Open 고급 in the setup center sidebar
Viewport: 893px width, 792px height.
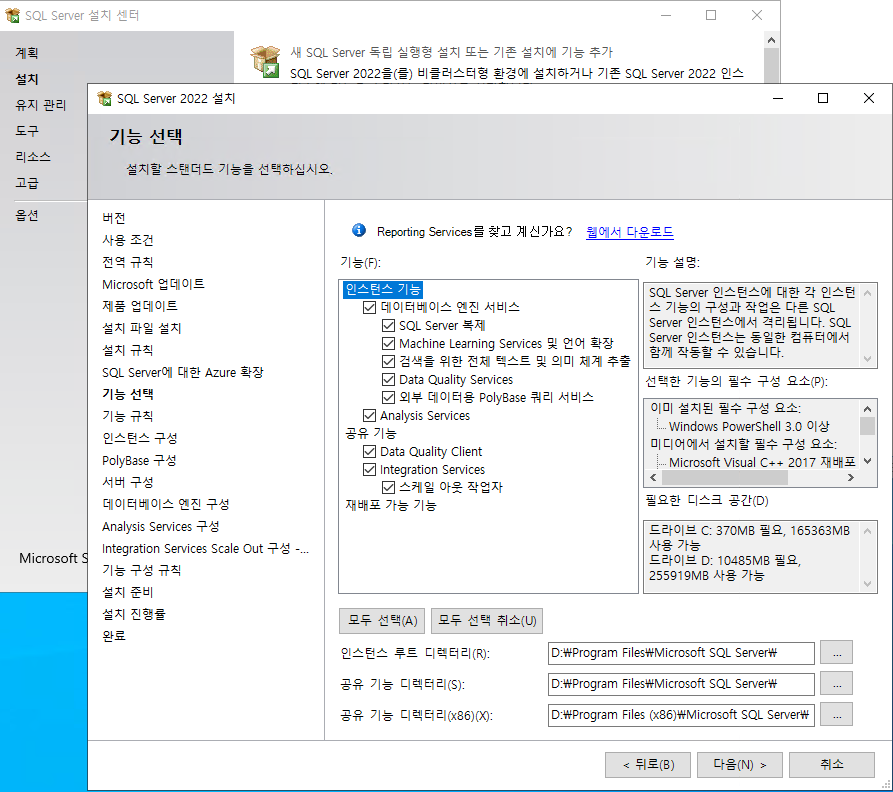click(27, 183)
